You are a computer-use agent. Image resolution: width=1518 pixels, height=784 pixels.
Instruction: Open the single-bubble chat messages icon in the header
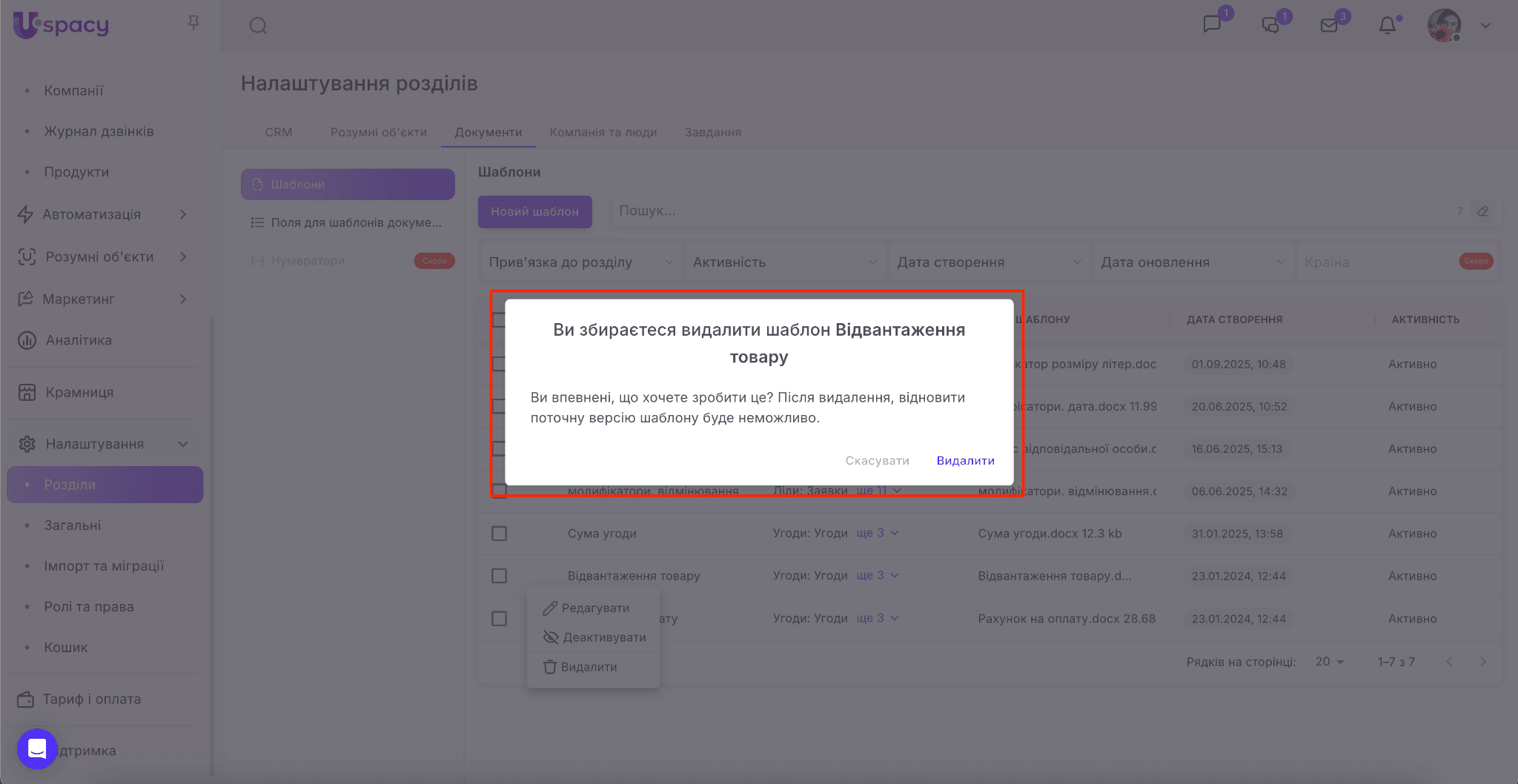[x=1212, y=24]
